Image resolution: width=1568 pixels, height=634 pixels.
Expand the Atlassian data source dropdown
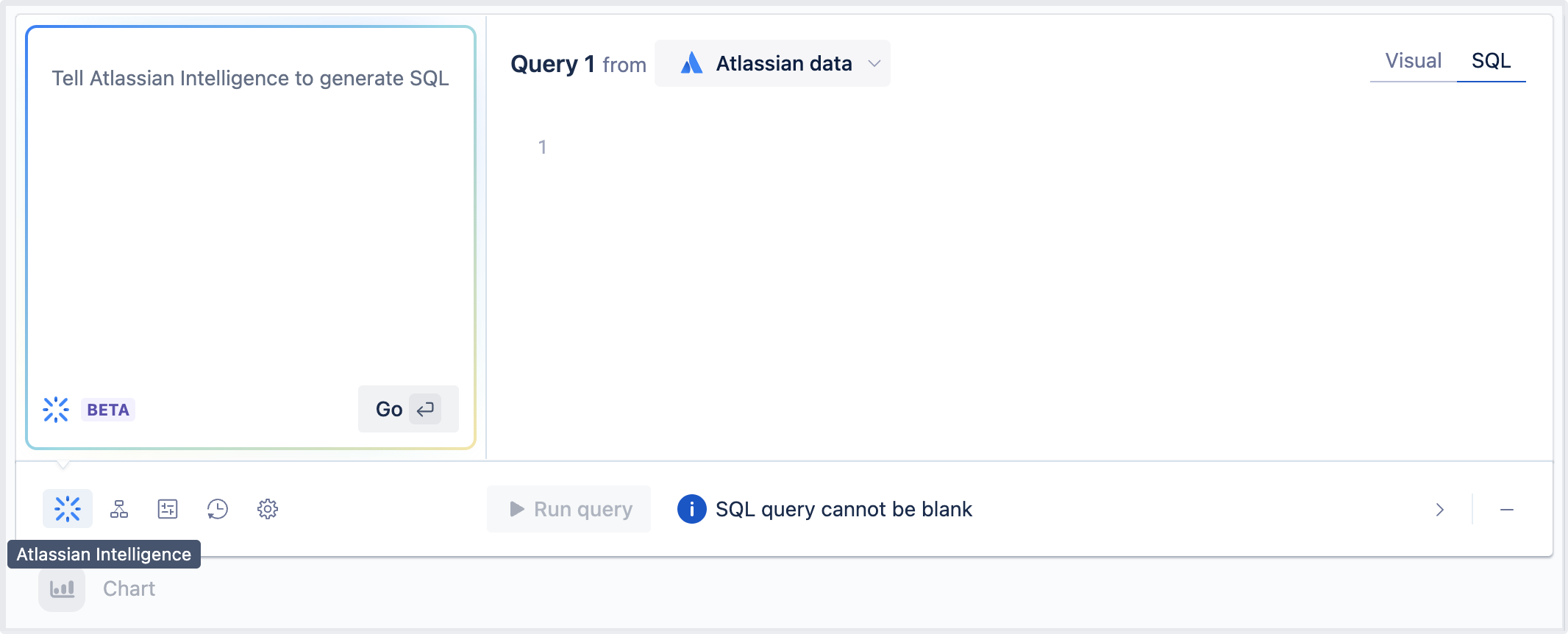tap(772, 63)
